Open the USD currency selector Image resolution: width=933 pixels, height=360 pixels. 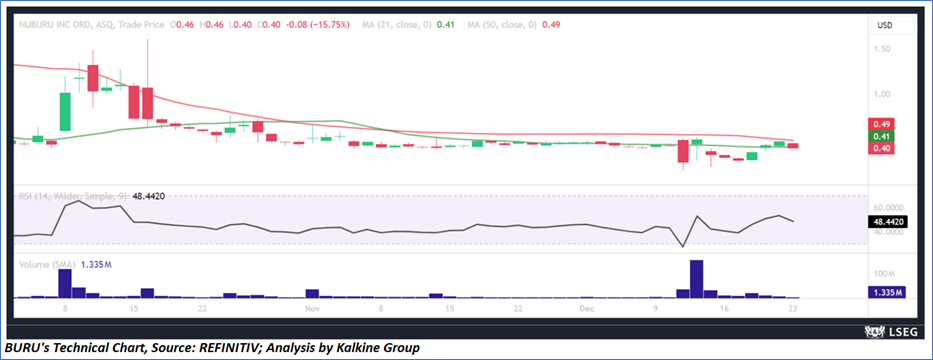[x=893, y=26]
